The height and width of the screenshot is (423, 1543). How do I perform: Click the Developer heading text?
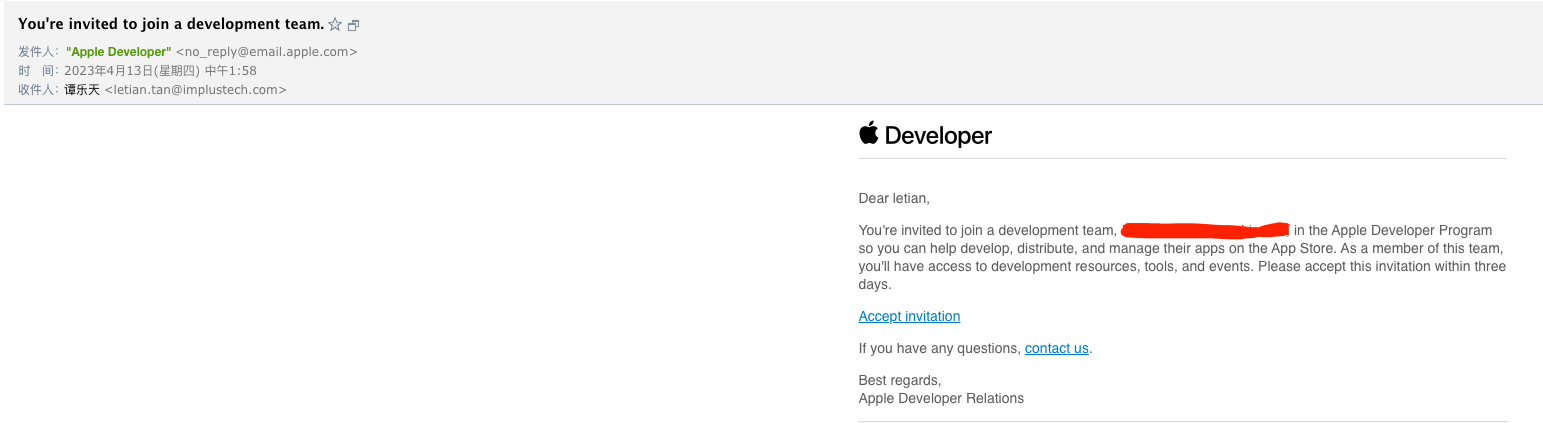[938, 136]
